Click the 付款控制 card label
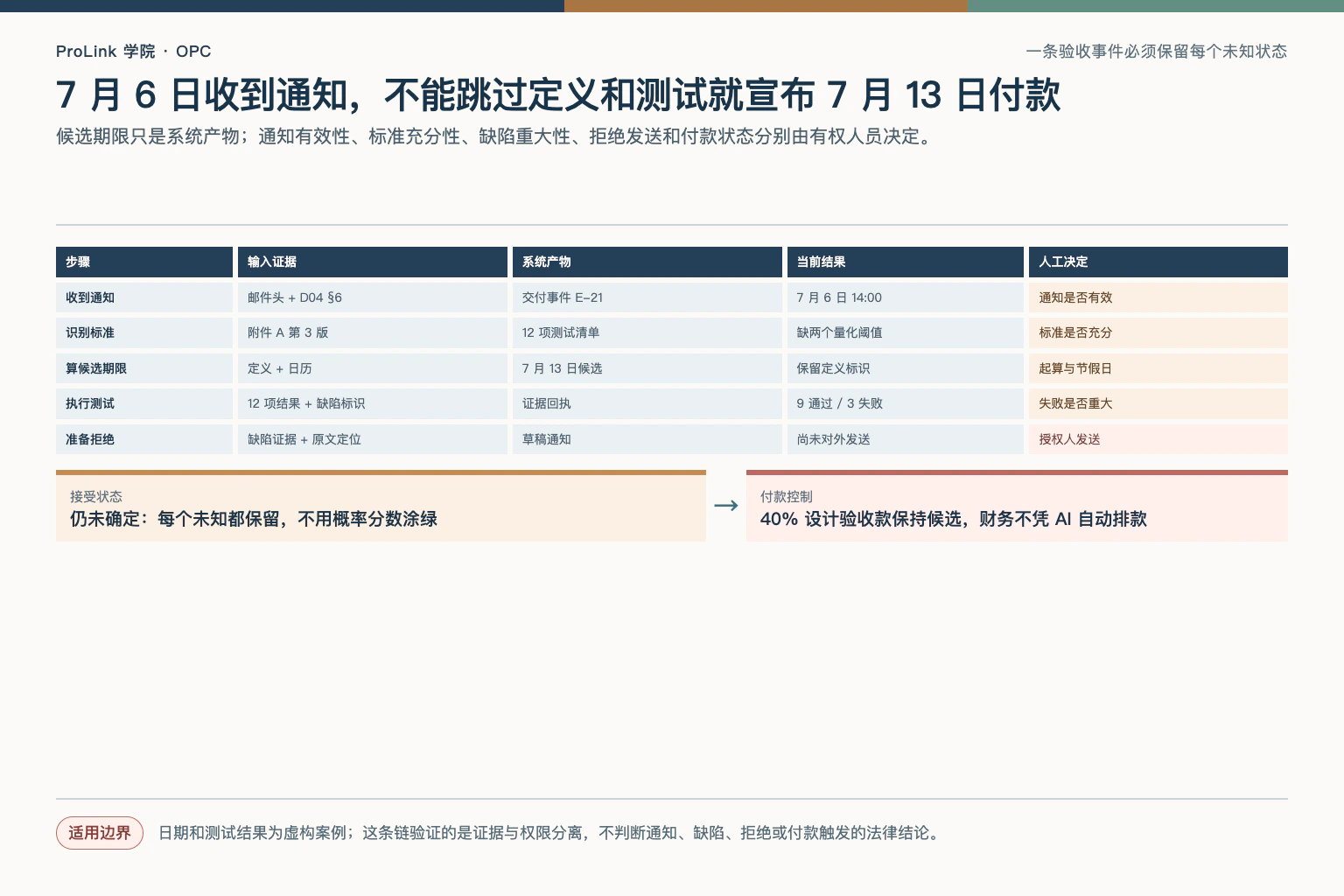The height and width of the screenshot is (896, 1344). point(787,496)
